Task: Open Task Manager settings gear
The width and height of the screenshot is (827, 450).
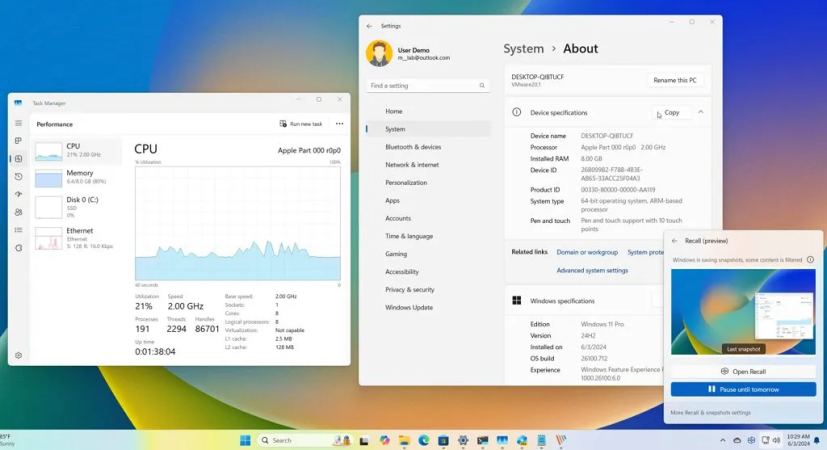Action: click(x=18, y=356)
